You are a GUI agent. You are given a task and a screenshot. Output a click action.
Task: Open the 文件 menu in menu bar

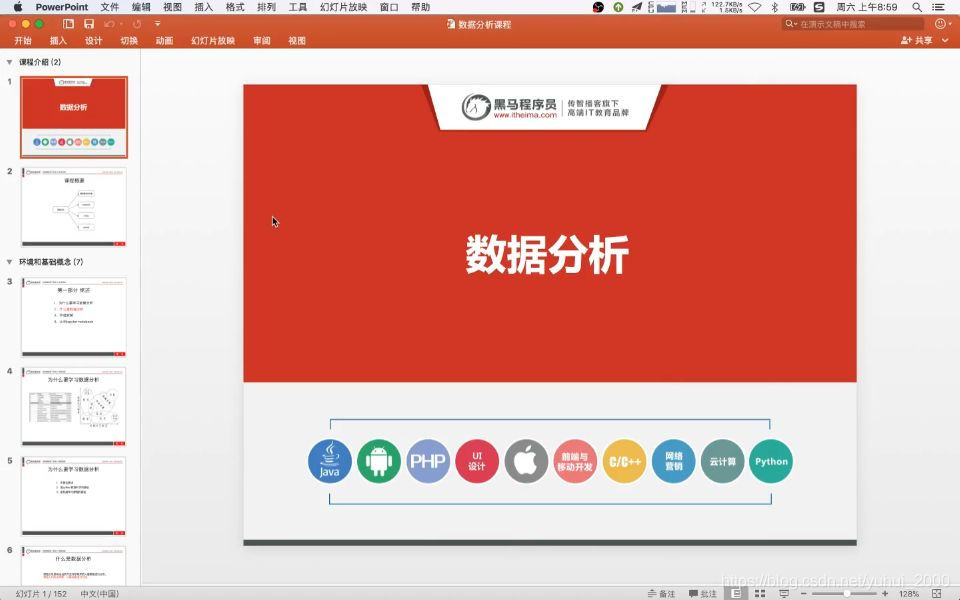click(110, 7)
